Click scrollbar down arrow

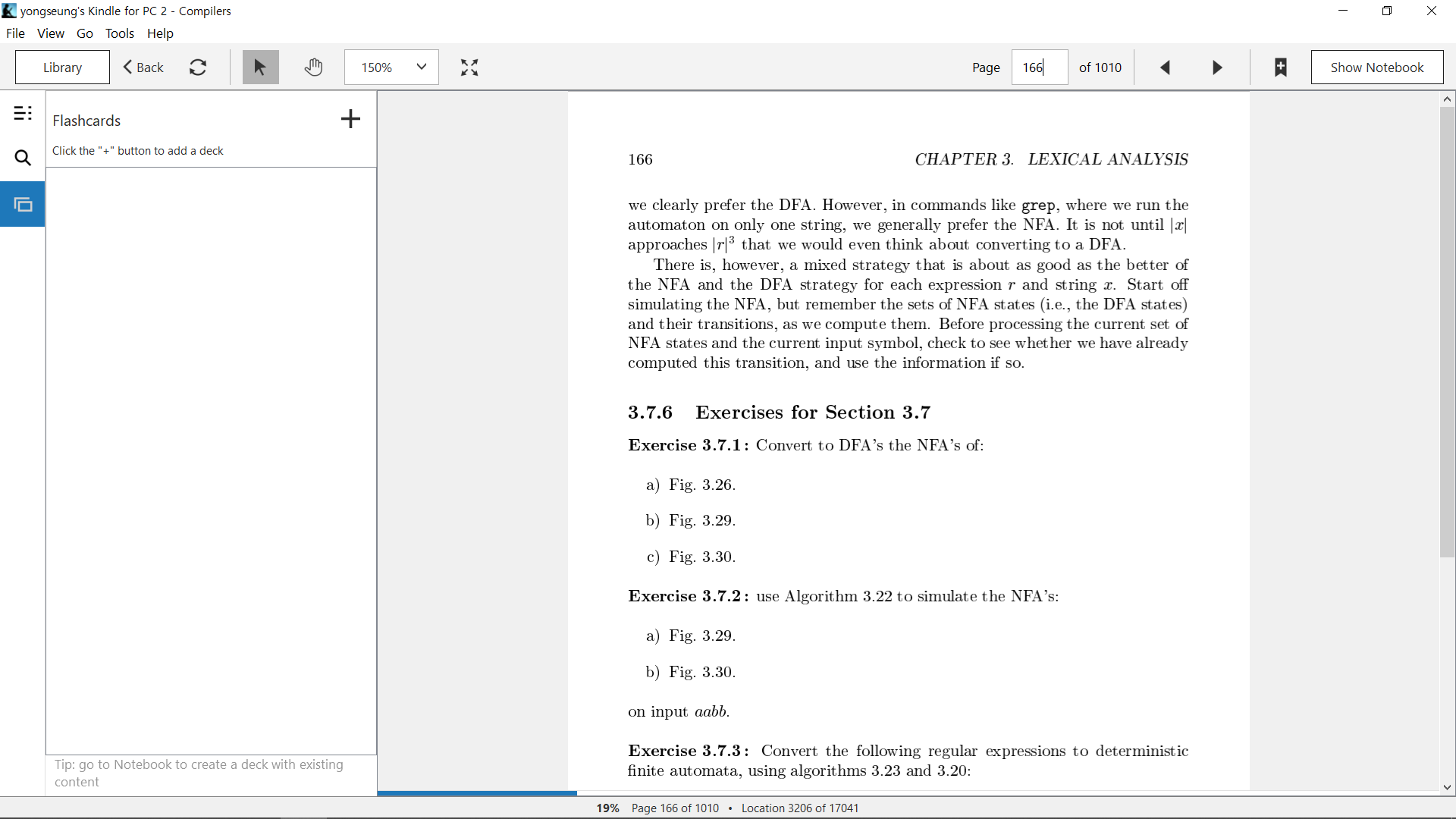(1447, 787)
